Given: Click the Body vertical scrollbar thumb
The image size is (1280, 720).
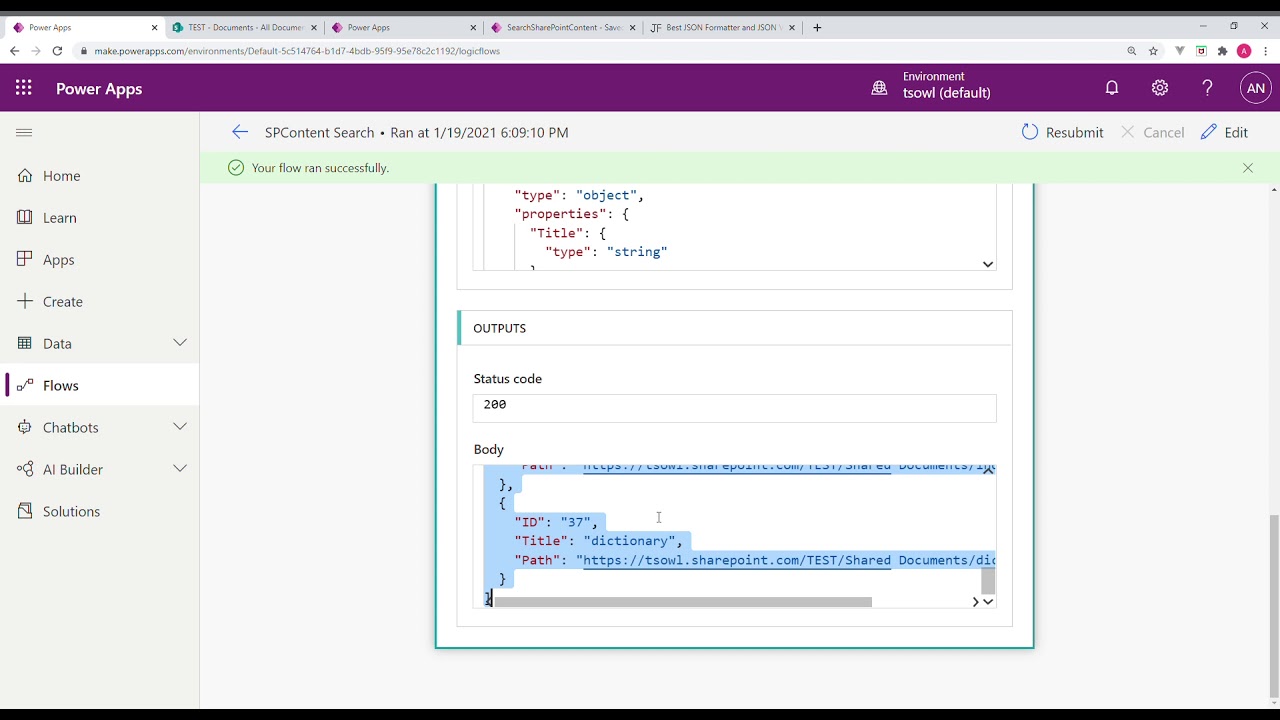Looking at the screenshot, I should coord(988,581).
